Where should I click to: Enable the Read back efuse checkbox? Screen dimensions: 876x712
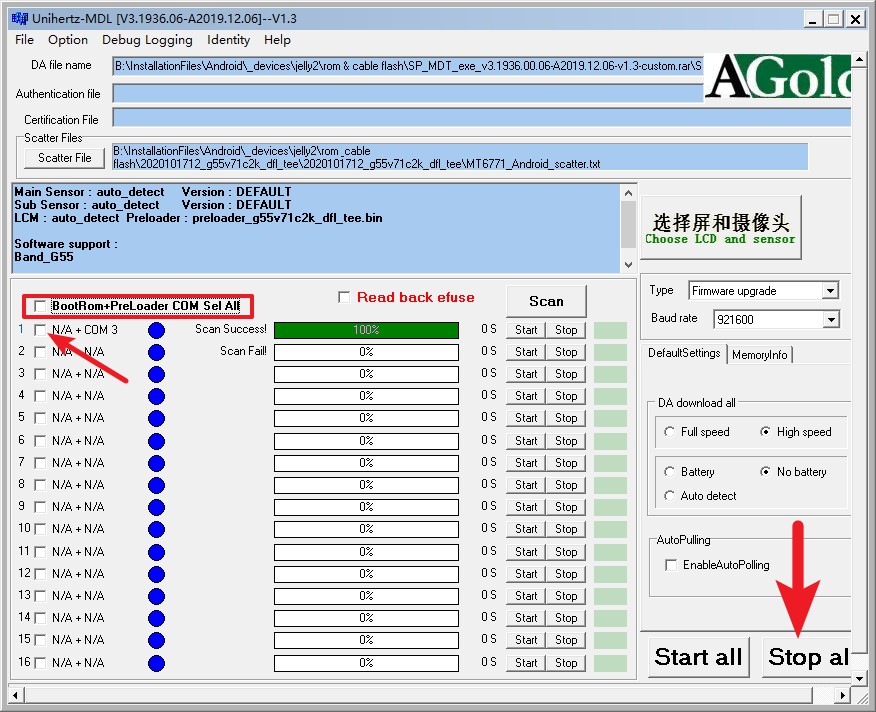coord(344,297)
